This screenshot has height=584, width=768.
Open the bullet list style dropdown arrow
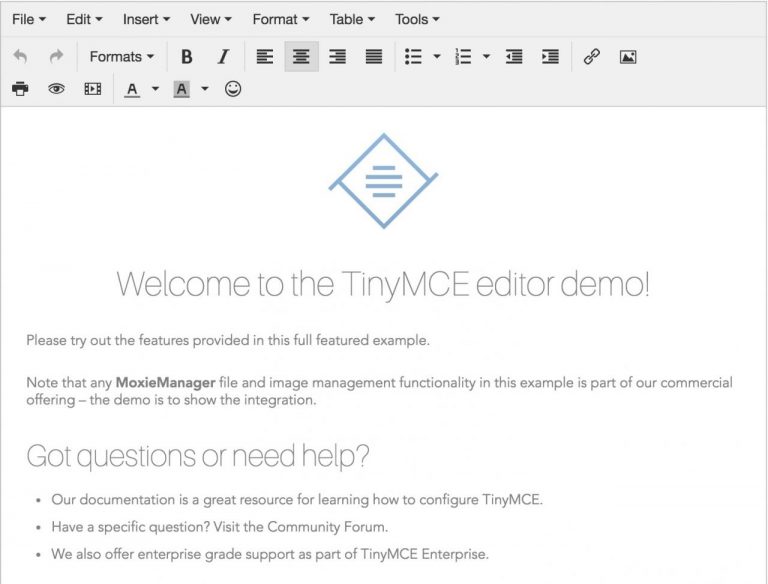coord(437,57)
